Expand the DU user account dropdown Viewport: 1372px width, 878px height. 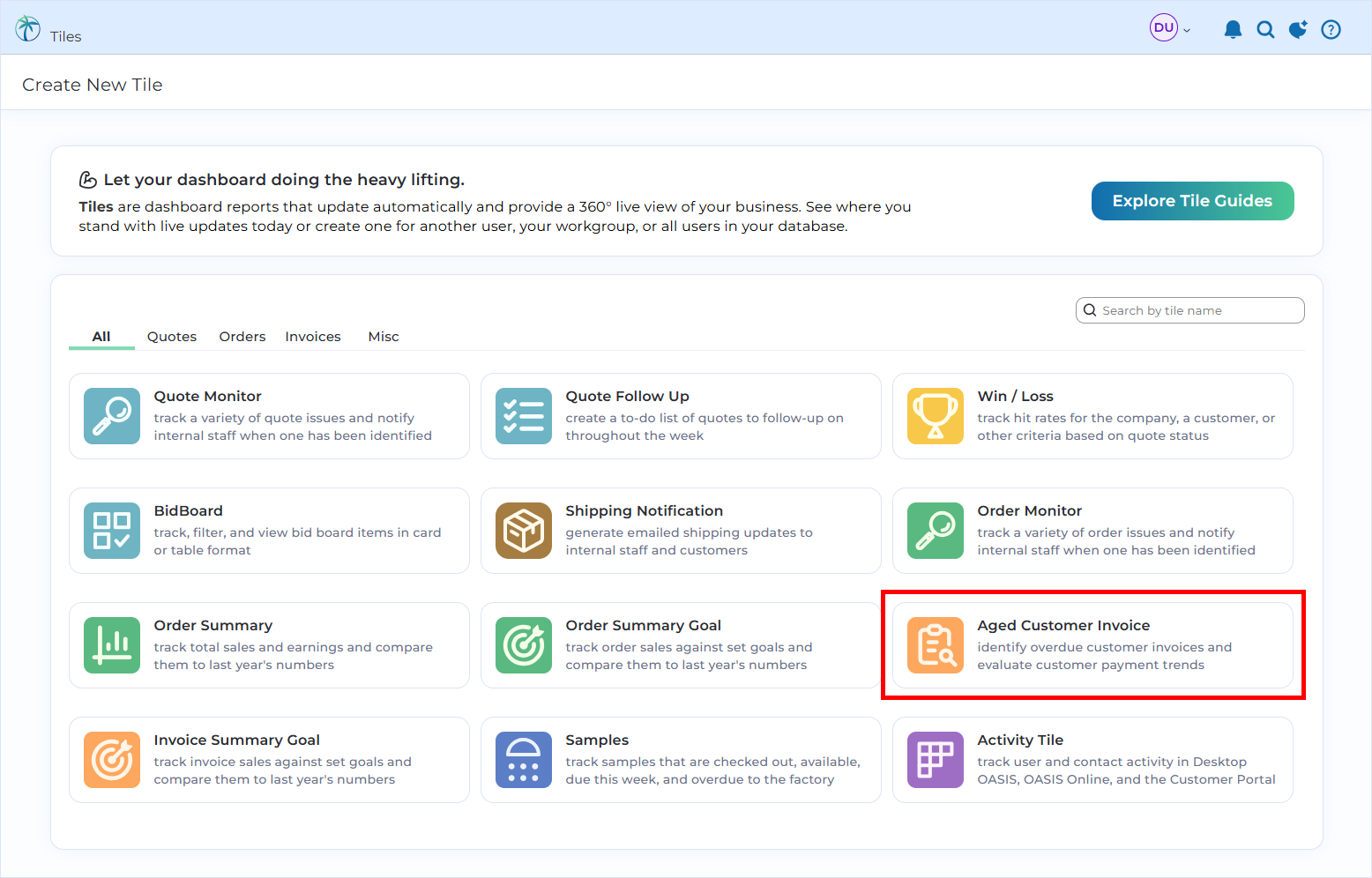pos(1170,27)
